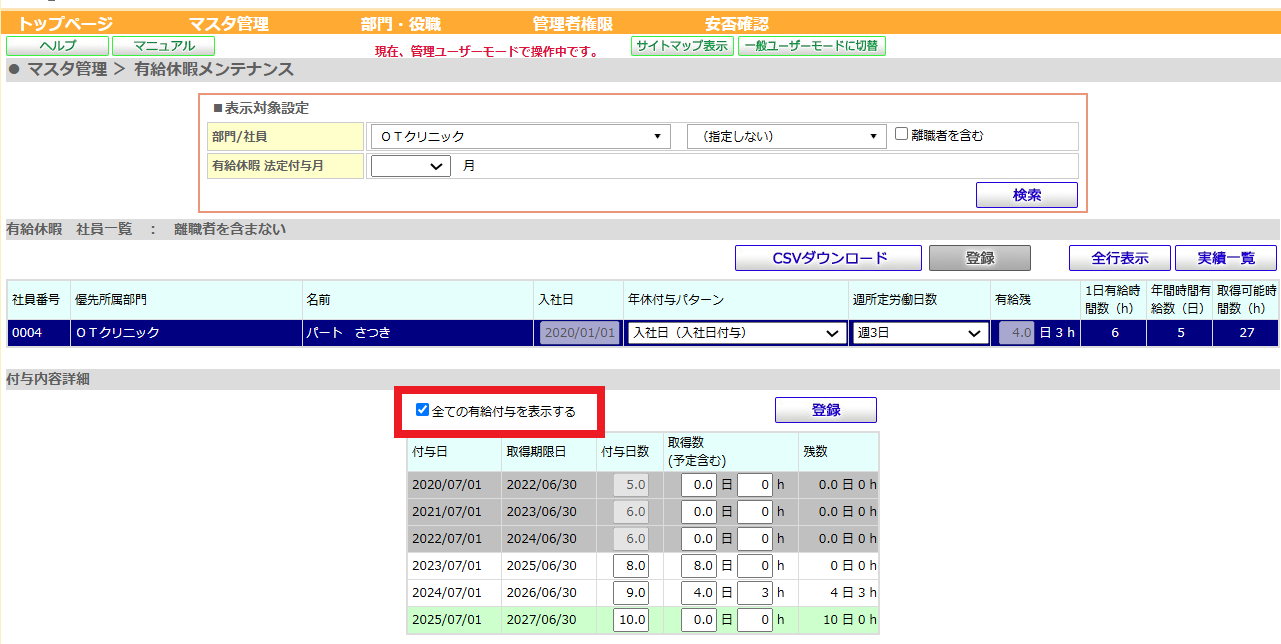The width and height of the screenshot is (1281, 644).
Task: Click 取得数 hours field for 2023/07/01 row
Action: click(x=755, y=565)
